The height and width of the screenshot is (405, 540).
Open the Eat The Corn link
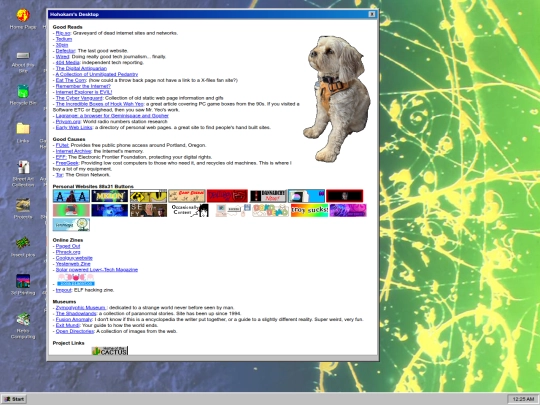[71, 80]
